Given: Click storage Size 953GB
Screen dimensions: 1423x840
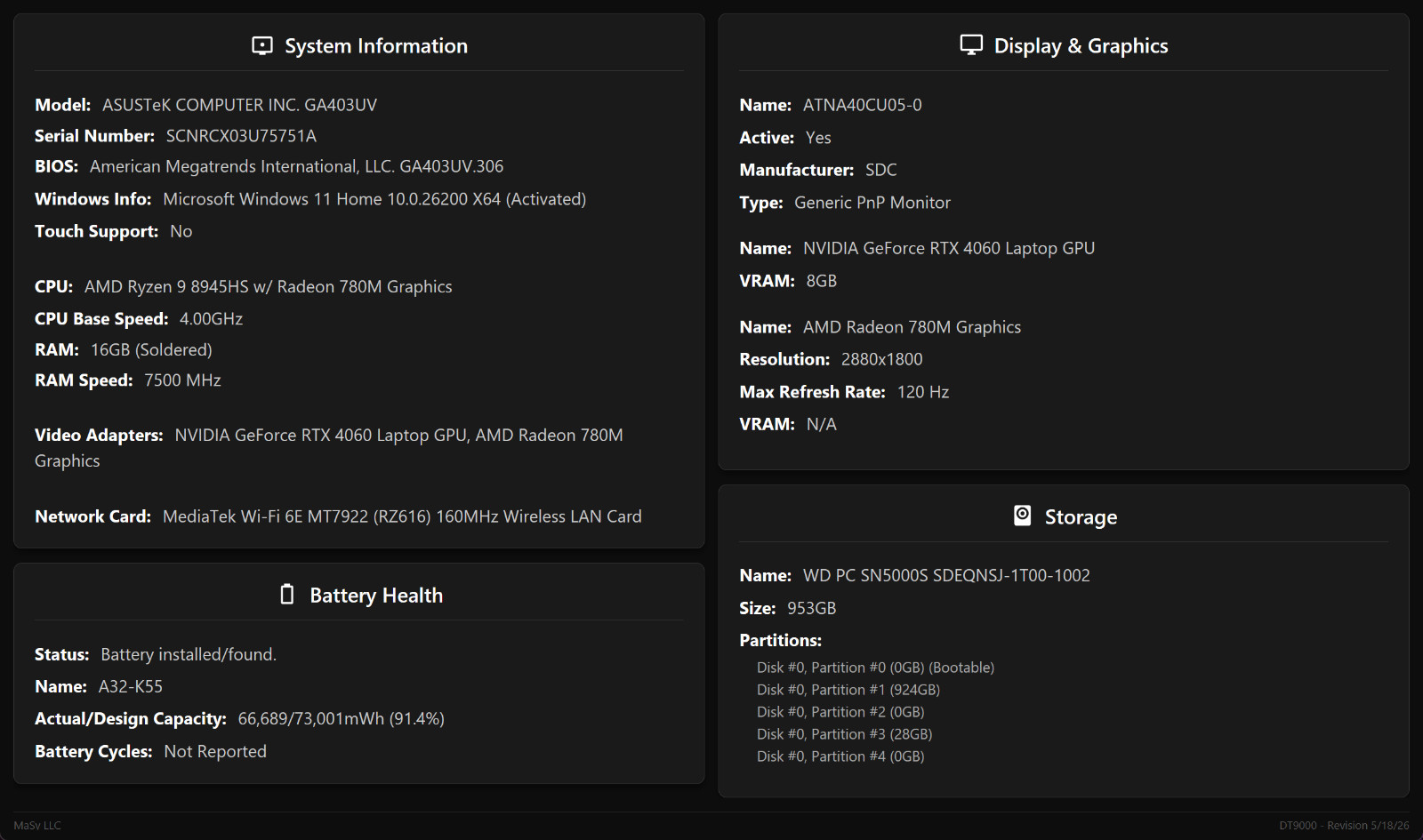Looking at the screenshot, I should tap(811, 608).
